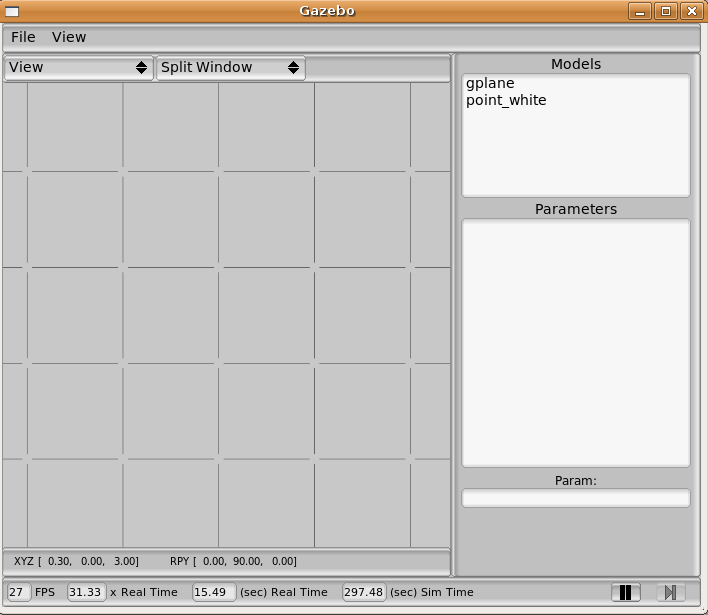Click the x Real Time value field
Image resolution: width=708 pixels, height=615 pixels.
tap(86, 592)
